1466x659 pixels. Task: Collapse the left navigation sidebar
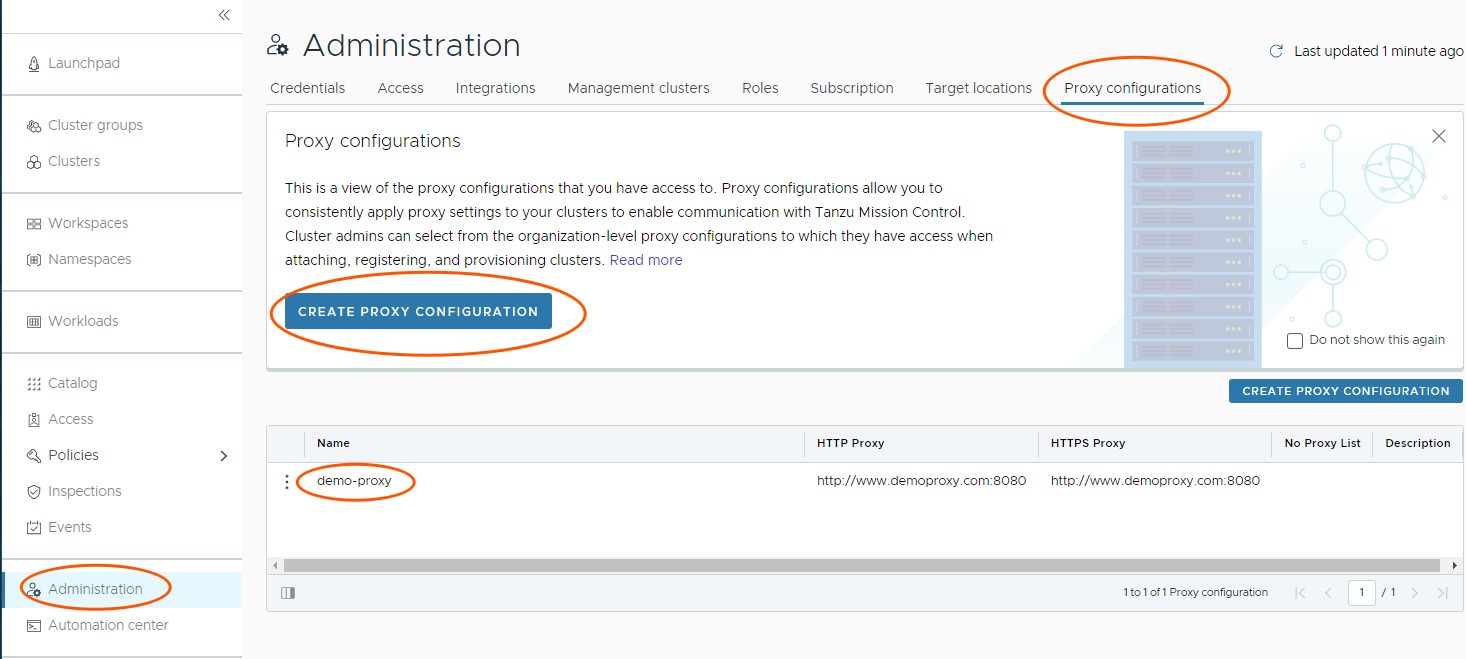point(224,15)
